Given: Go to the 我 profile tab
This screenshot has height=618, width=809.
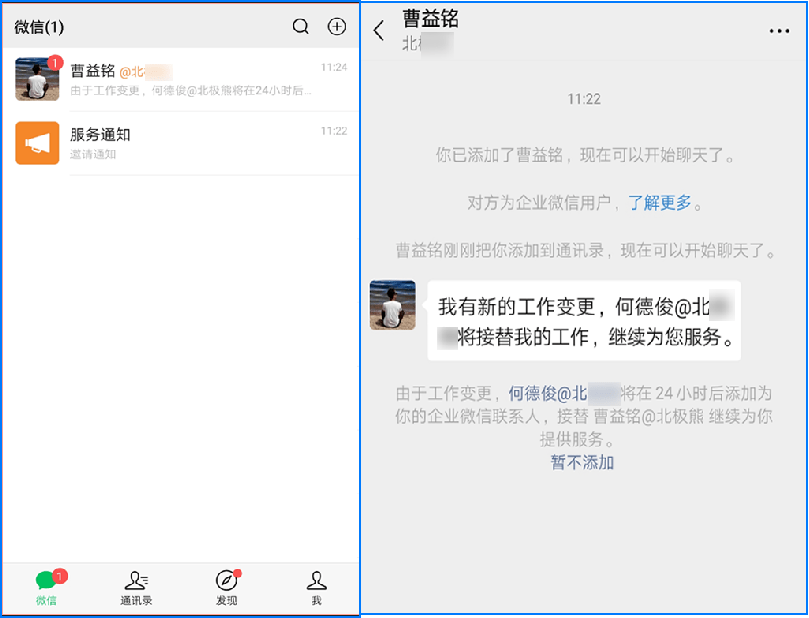Looking at the screenshot, I should [x=316, y=588].
